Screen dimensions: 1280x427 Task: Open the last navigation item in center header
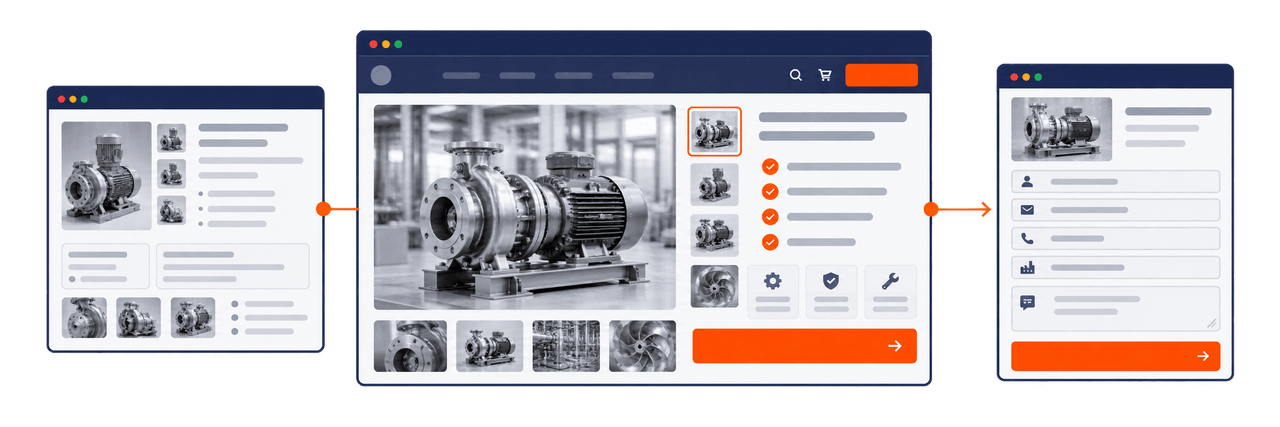click(633, 75)
